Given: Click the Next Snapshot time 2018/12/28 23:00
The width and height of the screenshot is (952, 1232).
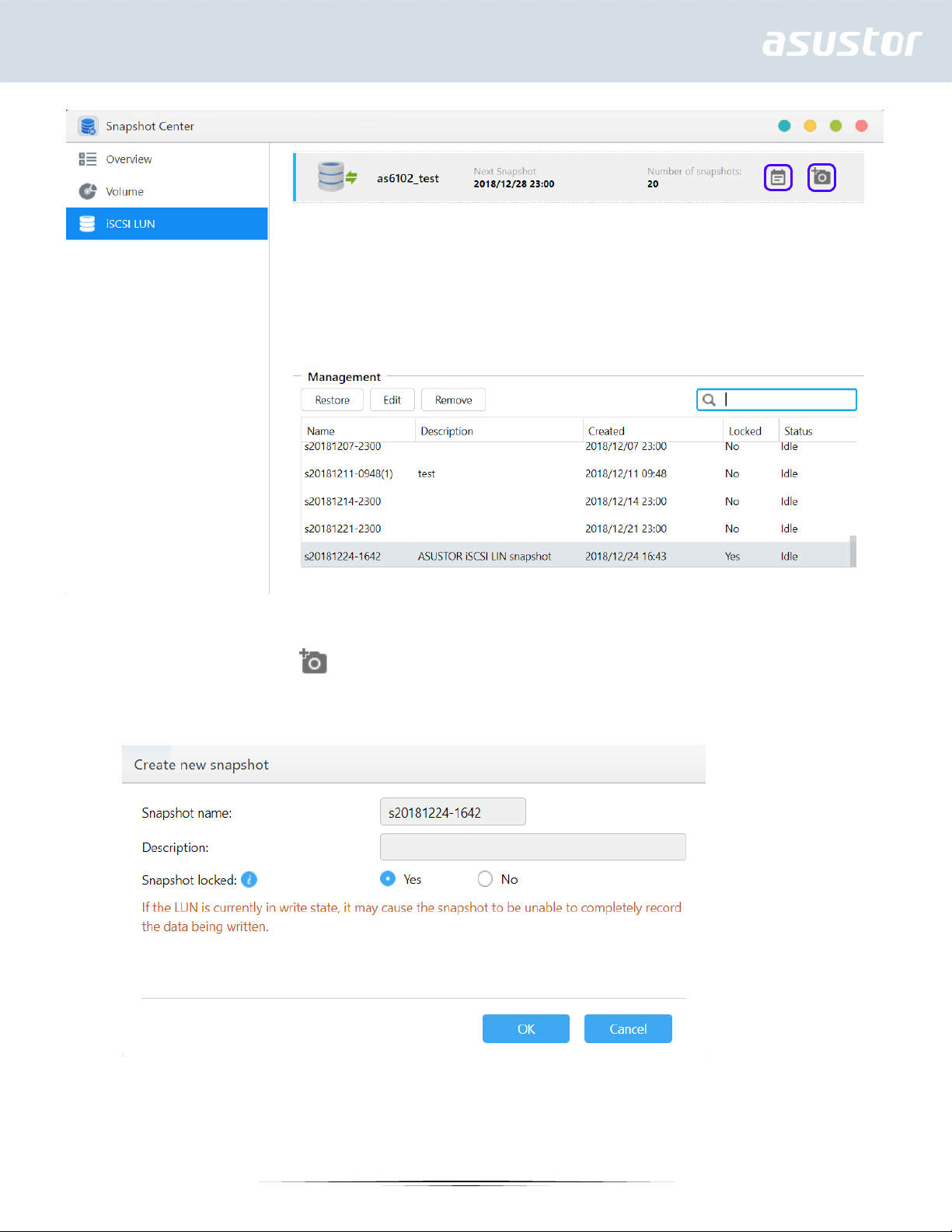Looking at the screenshot, I should pos(514,184).
